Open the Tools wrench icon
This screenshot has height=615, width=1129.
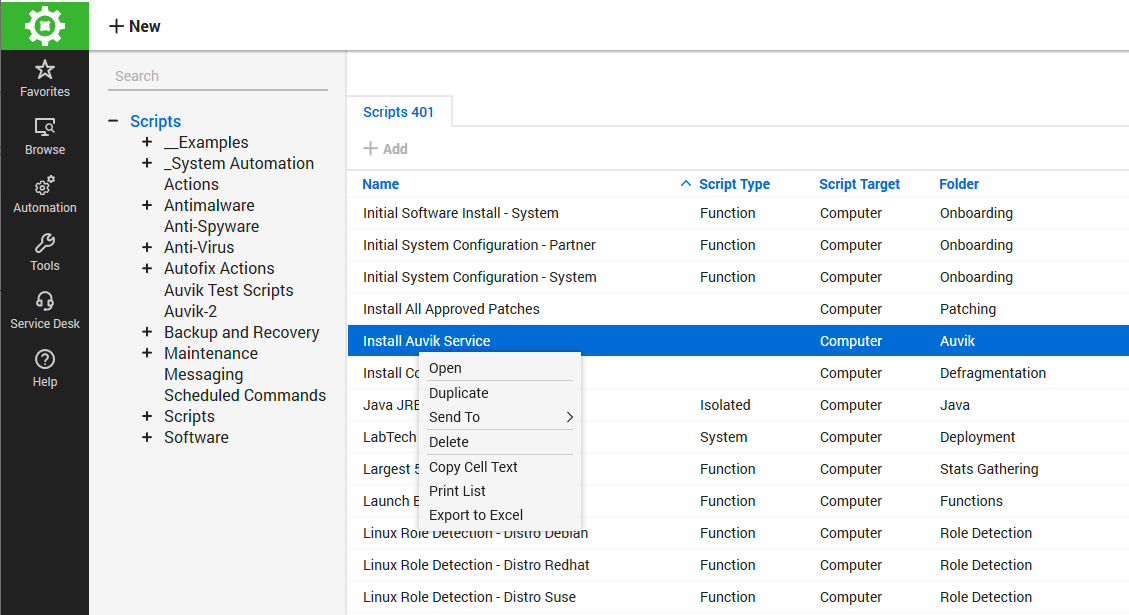pos(44,244)
